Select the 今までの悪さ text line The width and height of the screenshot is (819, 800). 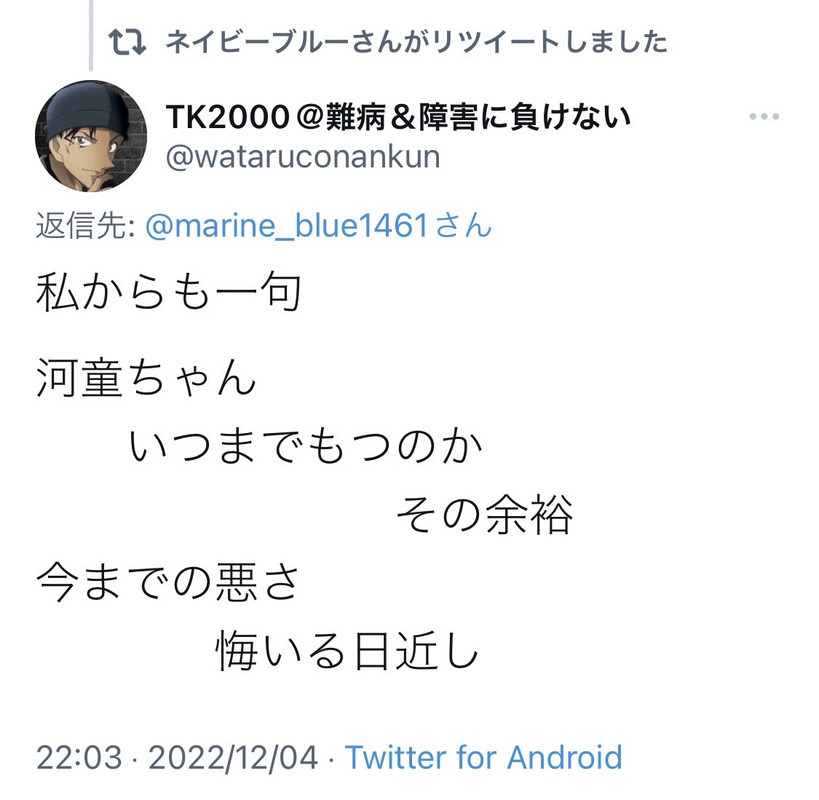click(x=168, y=583)
